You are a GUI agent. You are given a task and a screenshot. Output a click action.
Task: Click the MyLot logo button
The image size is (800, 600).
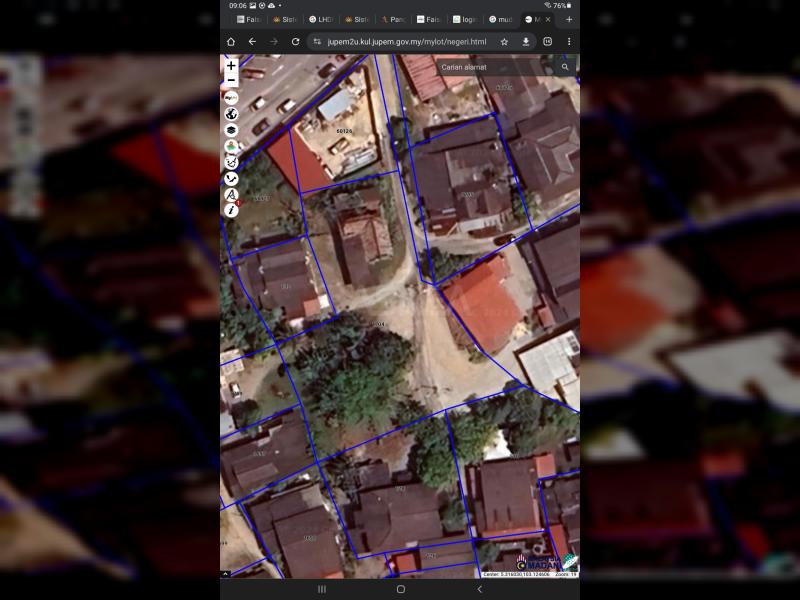[x=231, y=98]
